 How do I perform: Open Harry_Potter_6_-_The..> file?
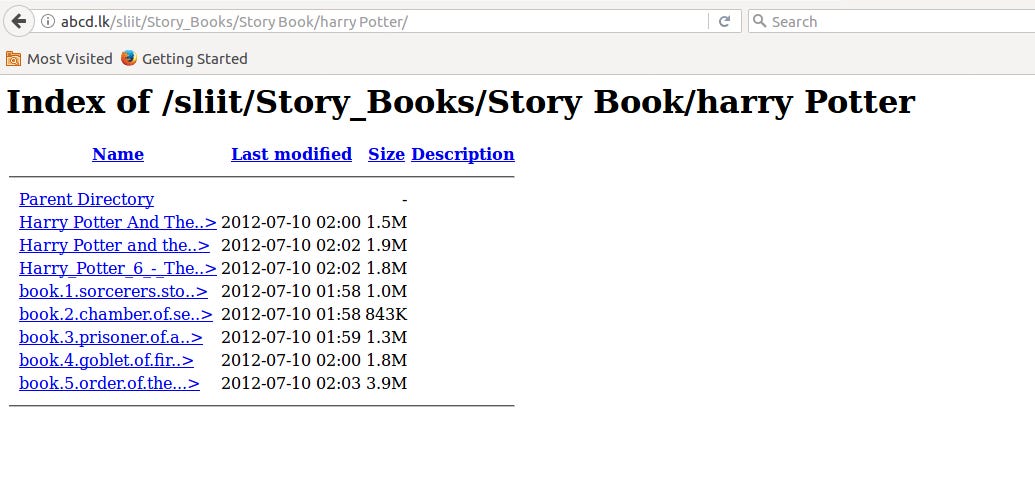pos(118,269)
